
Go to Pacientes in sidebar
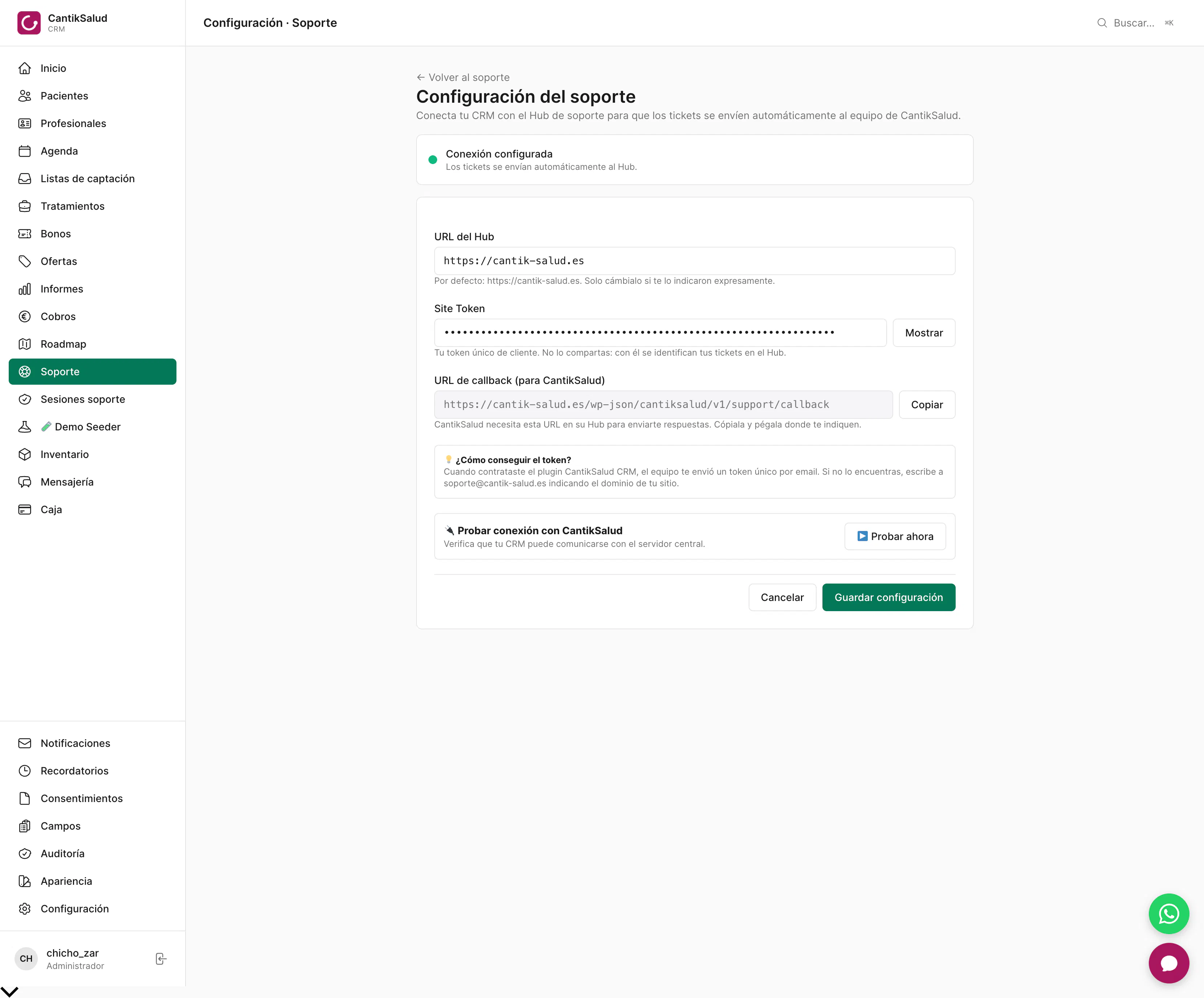[x=92, y=96]
